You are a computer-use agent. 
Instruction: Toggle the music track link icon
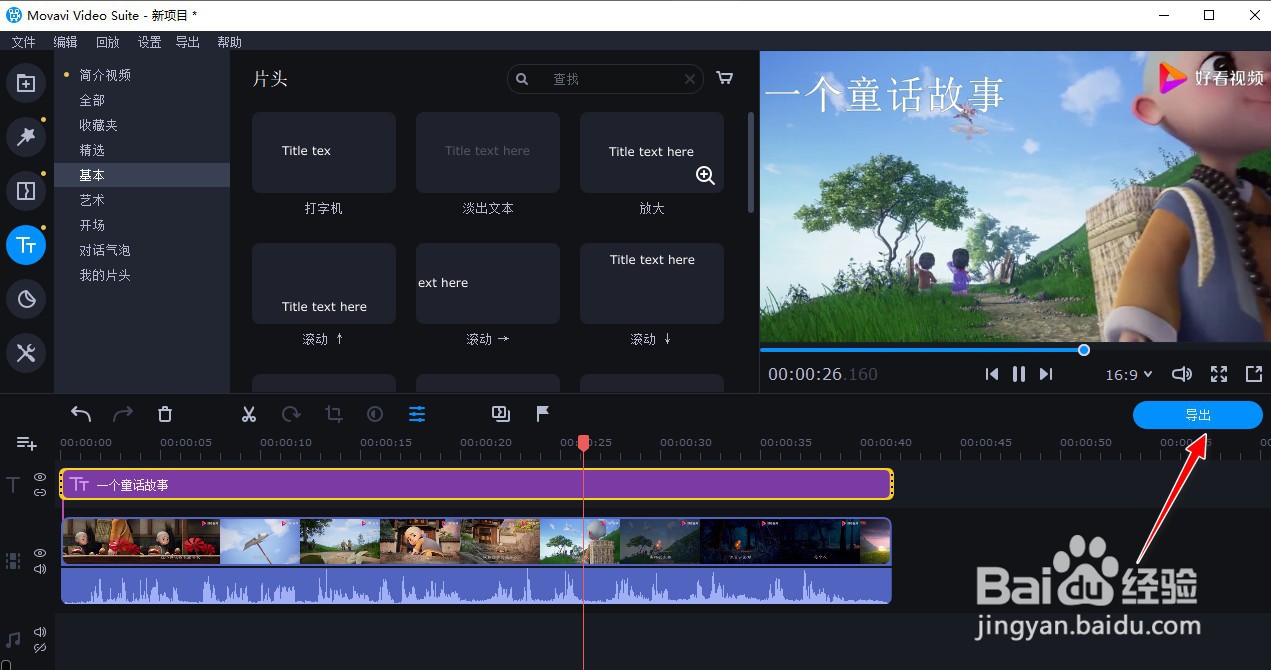[x=40, y=648]
